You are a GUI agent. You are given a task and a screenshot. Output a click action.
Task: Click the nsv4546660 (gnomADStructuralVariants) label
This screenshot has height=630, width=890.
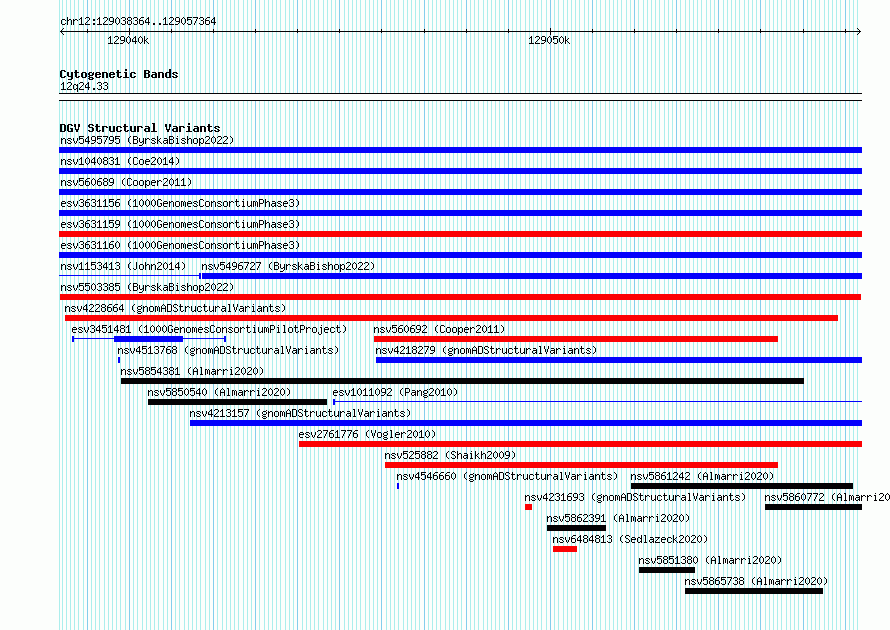[507, 476]
